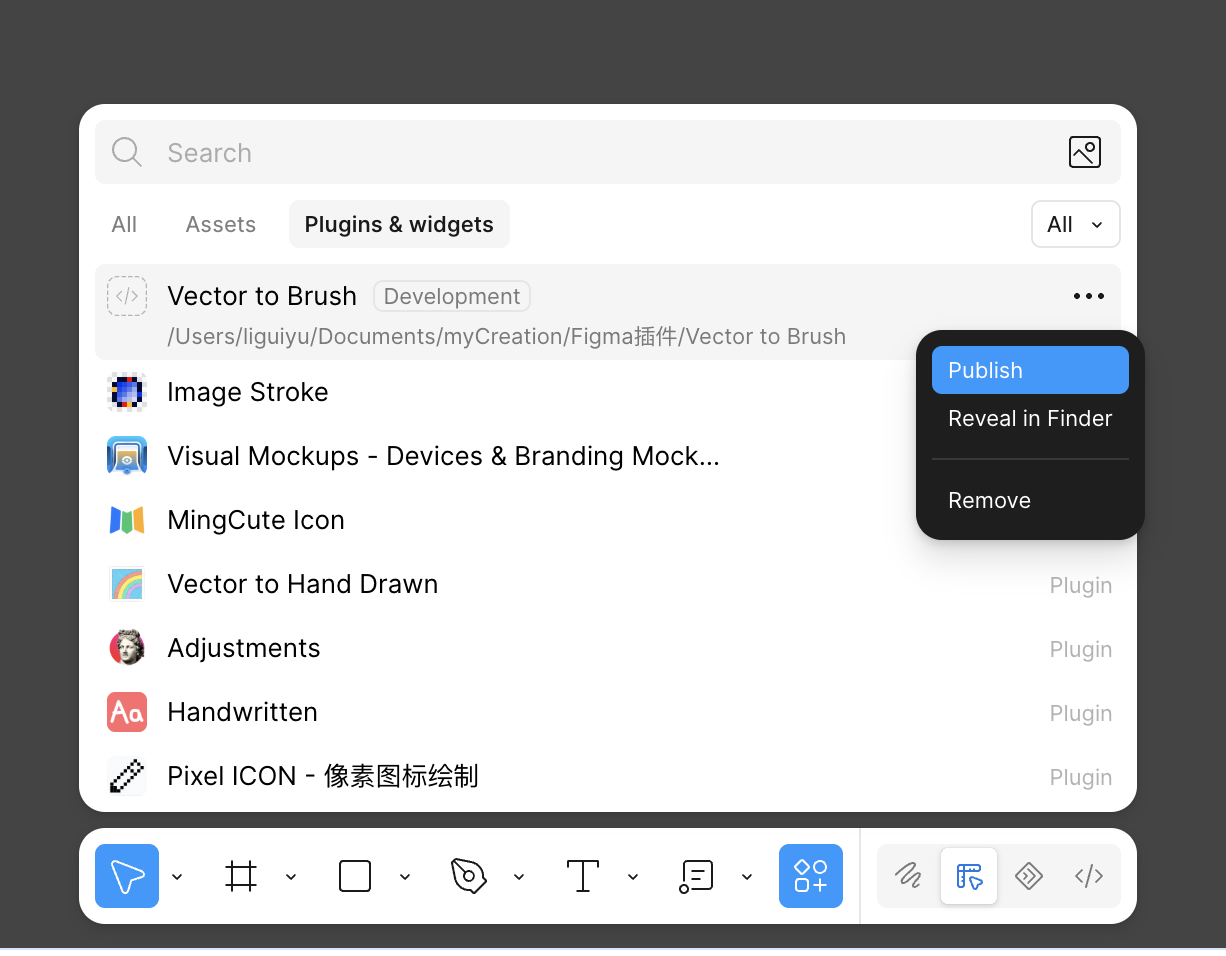Click the Plugin label beside Pixel ICON
The height and width of the screenshot is (956, 1226).
[1081, 777]
